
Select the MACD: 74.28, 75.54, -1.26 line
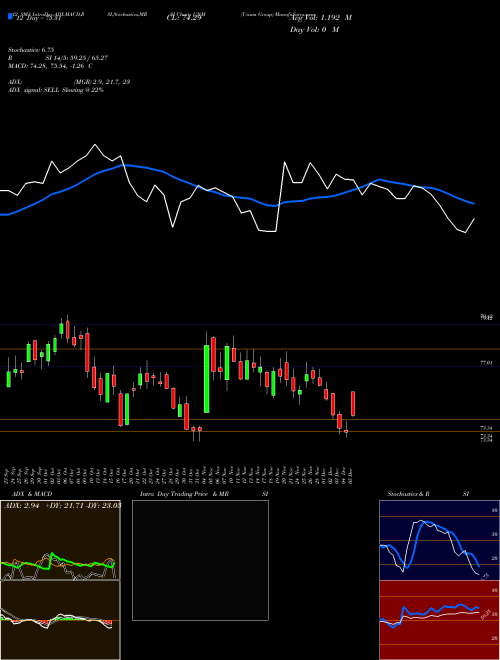(50, 66)
